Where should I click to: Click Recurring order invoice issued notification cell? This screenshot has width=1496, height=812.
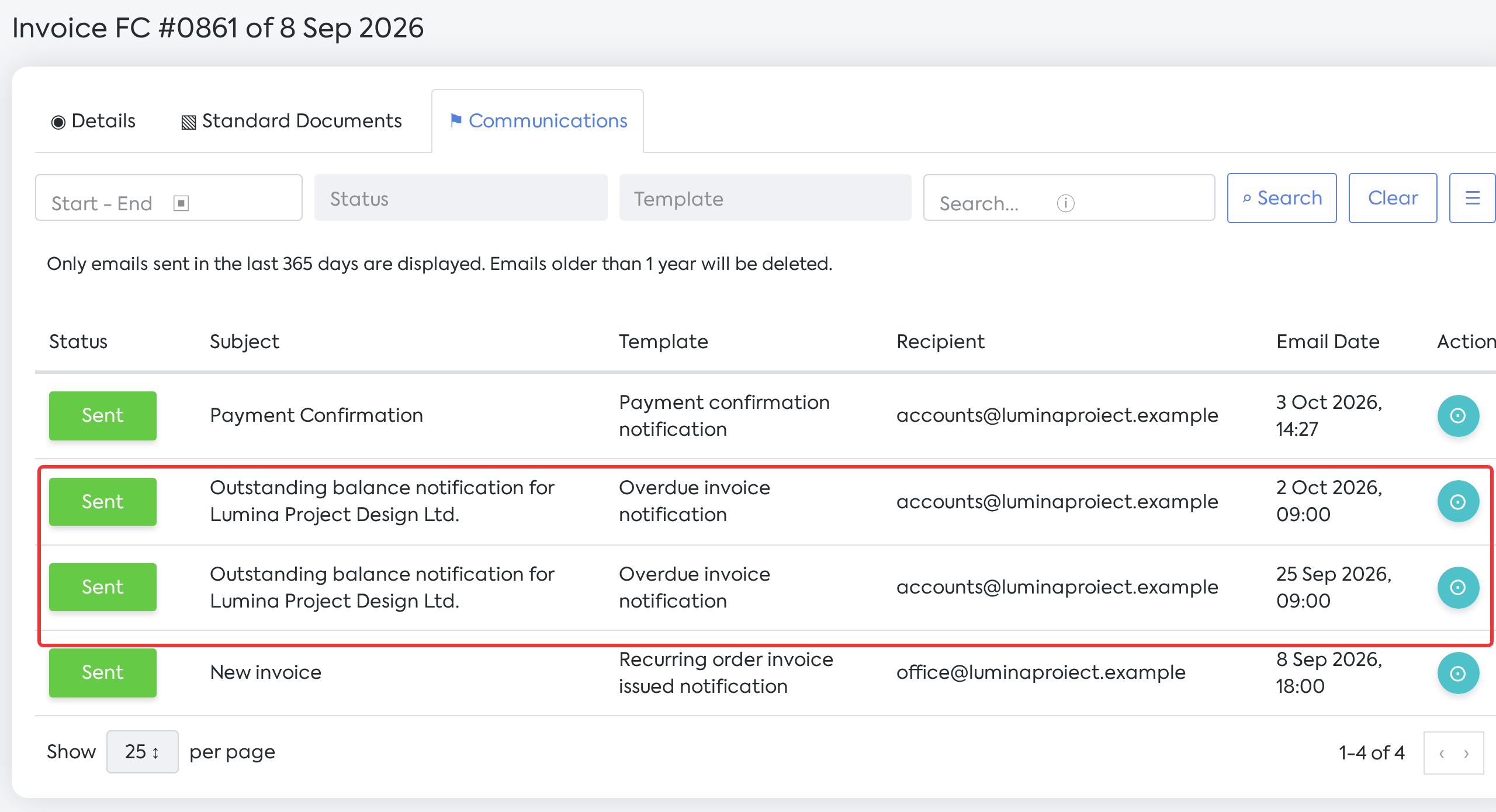coord(726,673)
